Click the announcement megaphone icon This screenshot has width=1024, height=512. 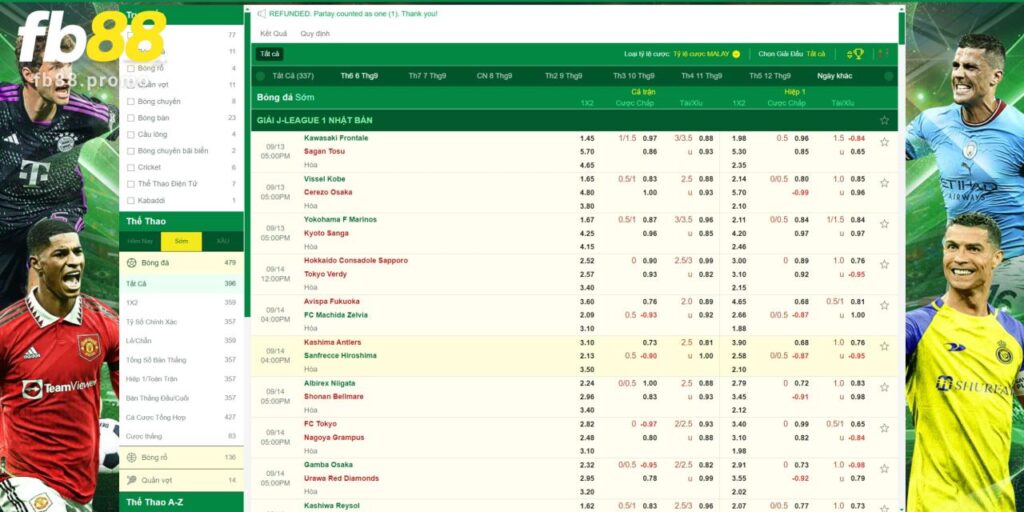[262, 14]
